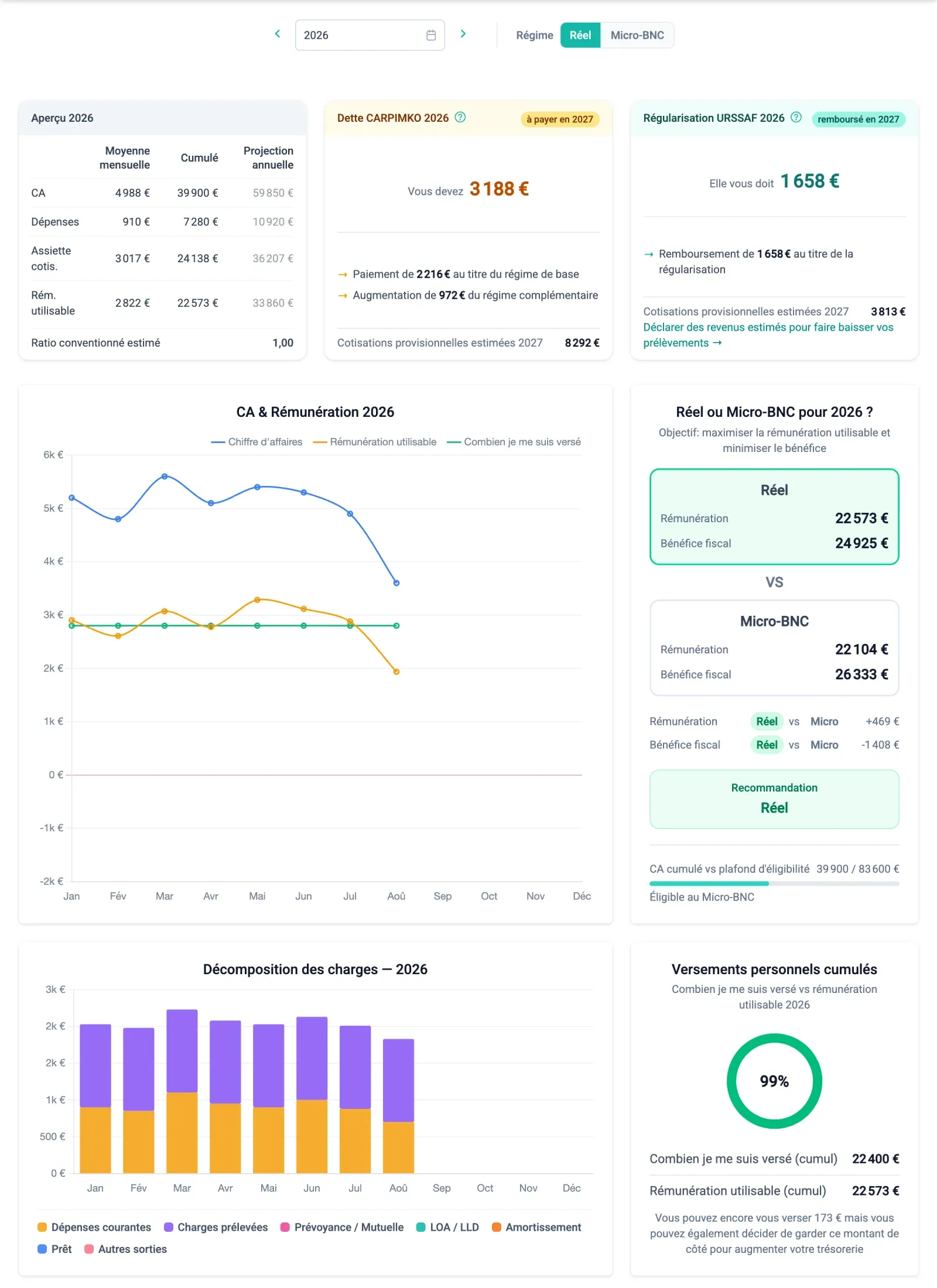Click the '24 138 €' Assiette cotis. cumulative cell

tap(198, 259)
